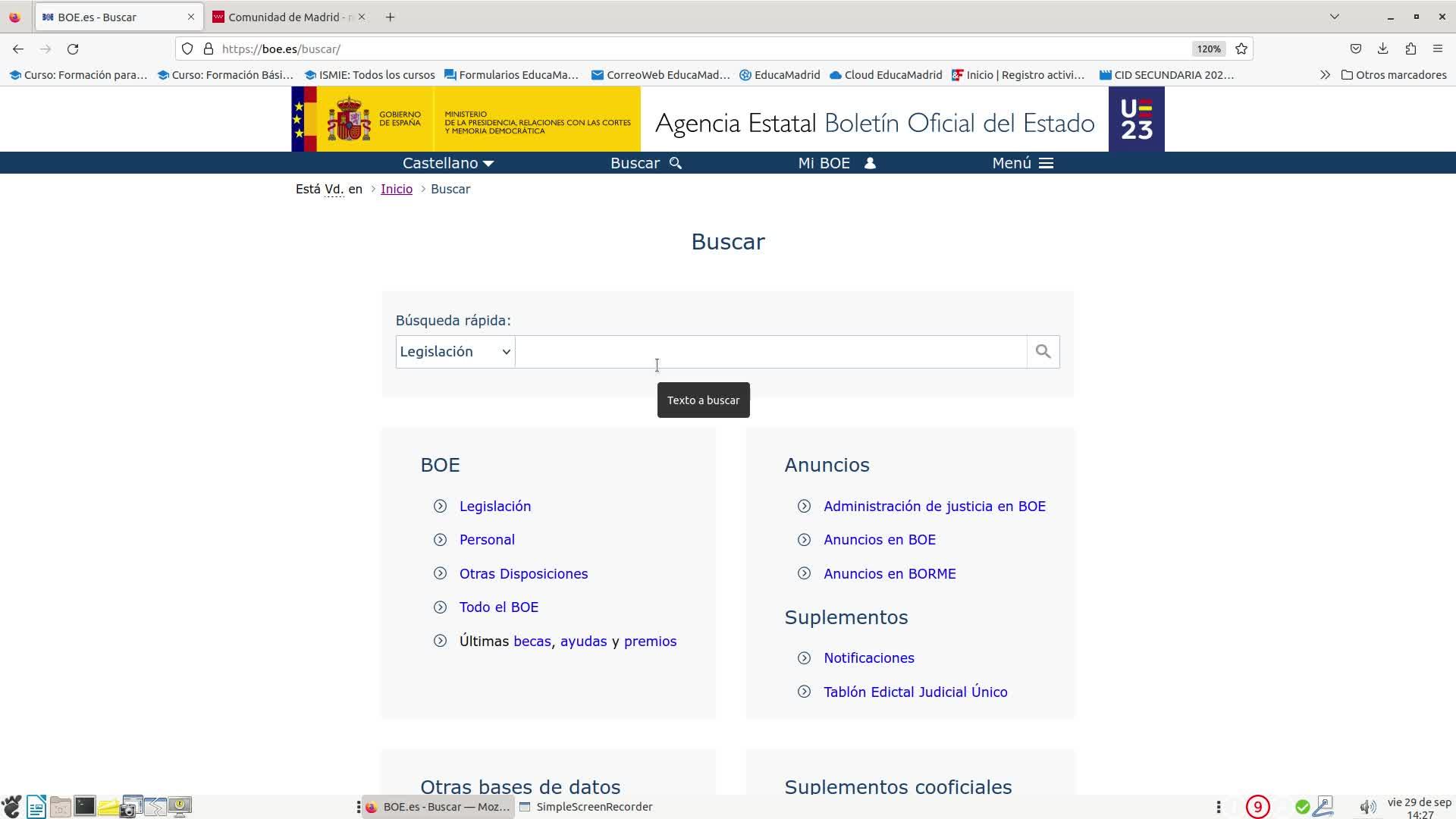1456x819 pixels.
Task: Open the Mi BOE menu item
Action: [836, 163]
